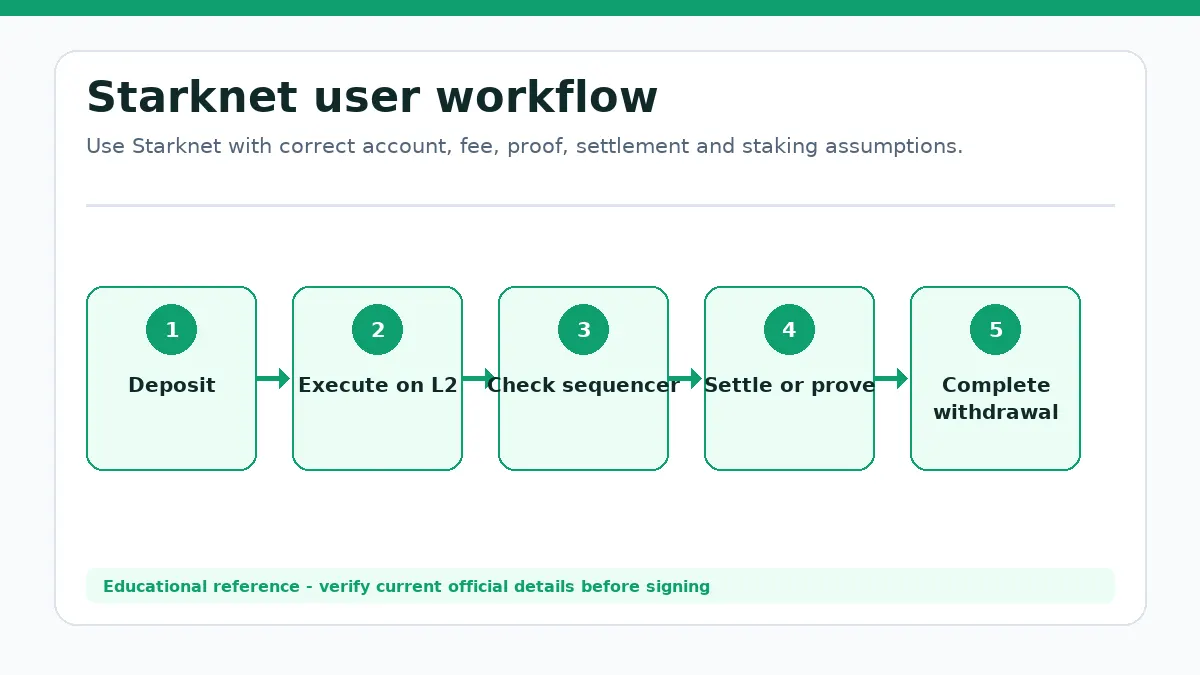Screen dimensions: 1200x675
Task: Click the 'Settle or prove' step label
Action: [x=790, y=385]
